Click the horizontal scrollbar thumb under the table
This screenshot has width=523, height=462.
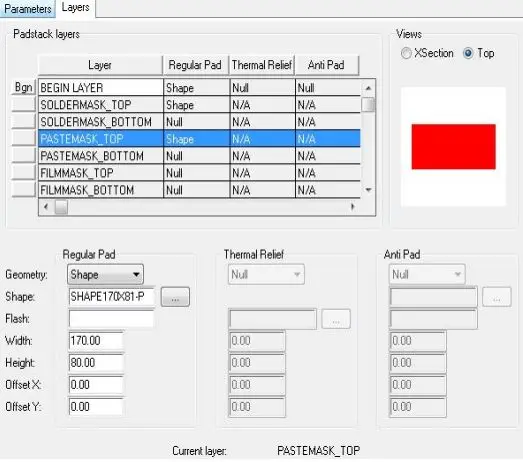point(61,207)
